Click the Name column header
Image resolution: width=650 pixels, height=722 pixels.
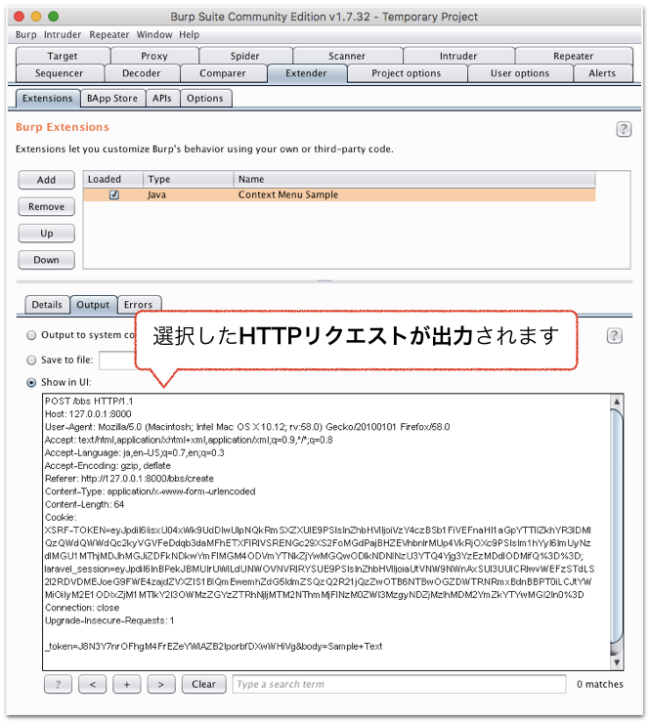pos(414,179)
